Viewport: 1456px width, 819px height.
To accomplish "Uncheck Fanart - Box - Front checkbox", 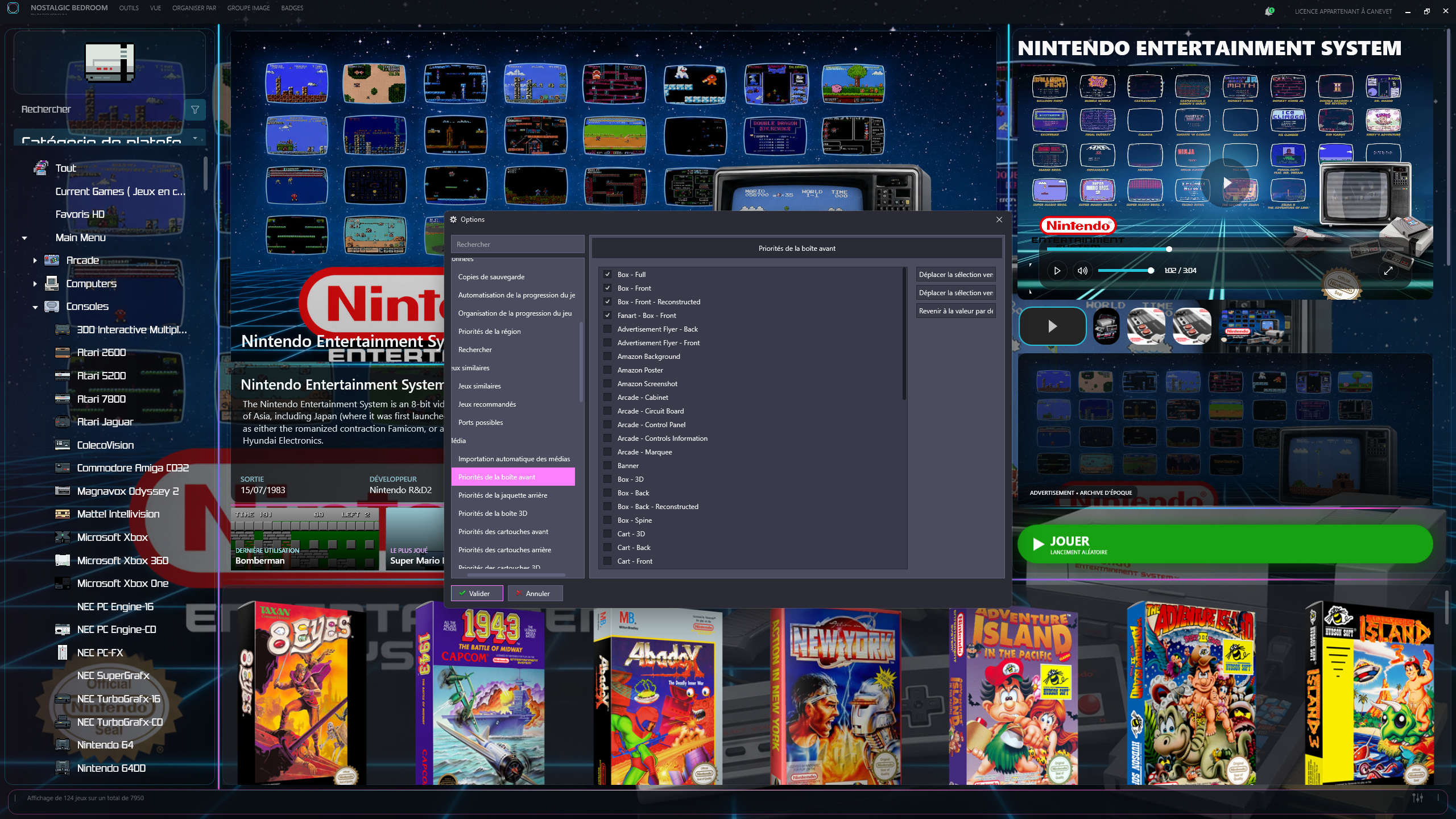I will click(607, 316).
